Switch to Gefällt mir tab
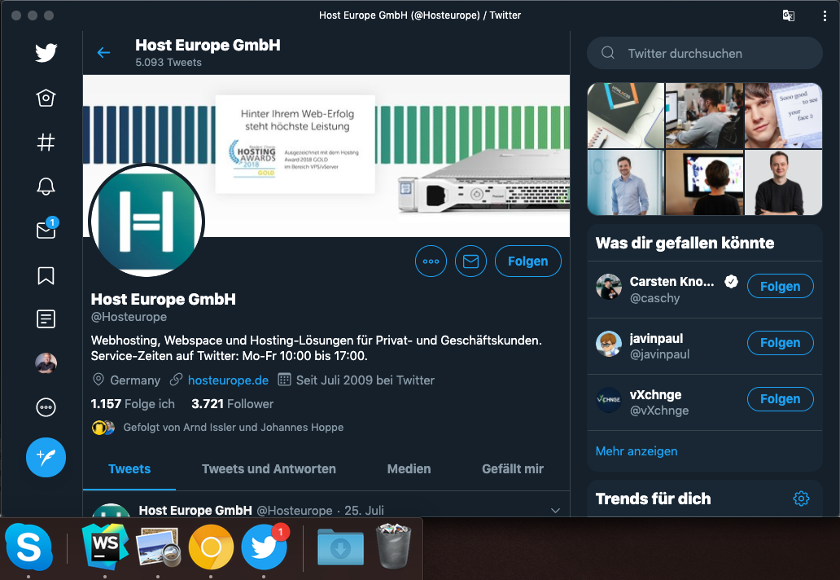Image resolution: width=840 pixels, height=580 pixels. [x=513, y=469]
